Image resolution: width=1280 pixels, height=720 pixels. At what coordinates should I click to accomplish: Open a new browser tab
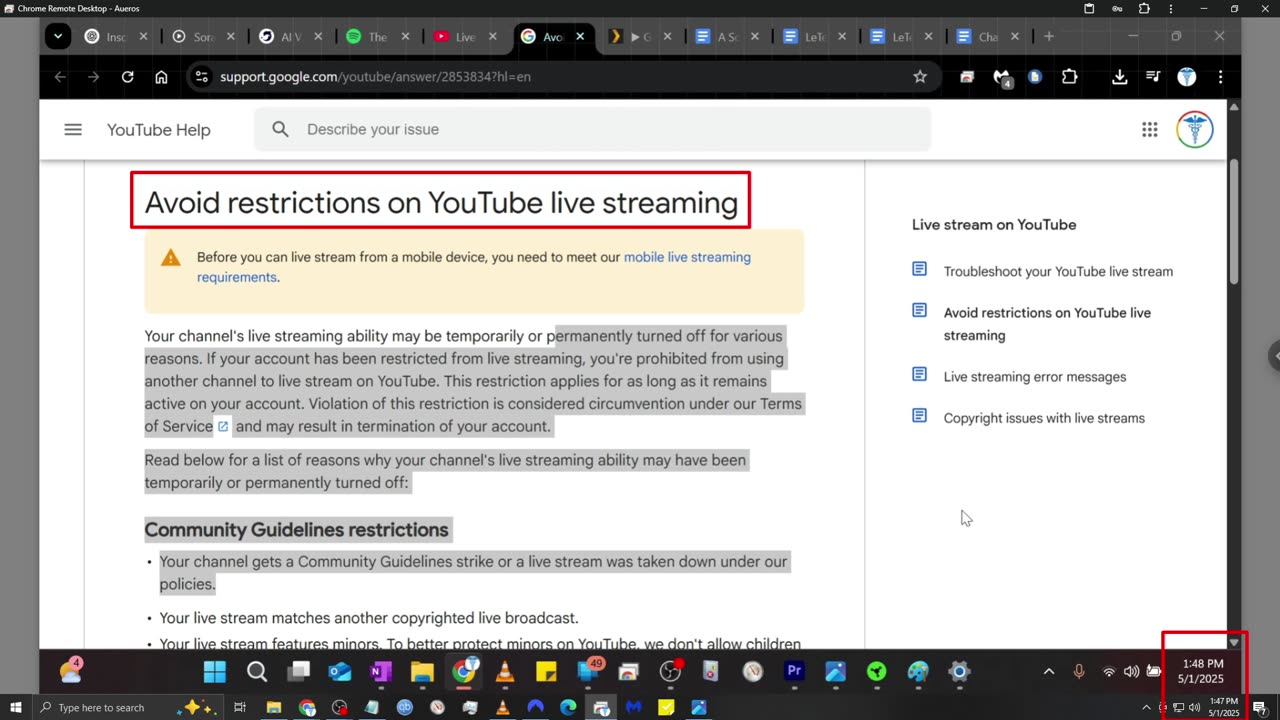point(1048,37)
